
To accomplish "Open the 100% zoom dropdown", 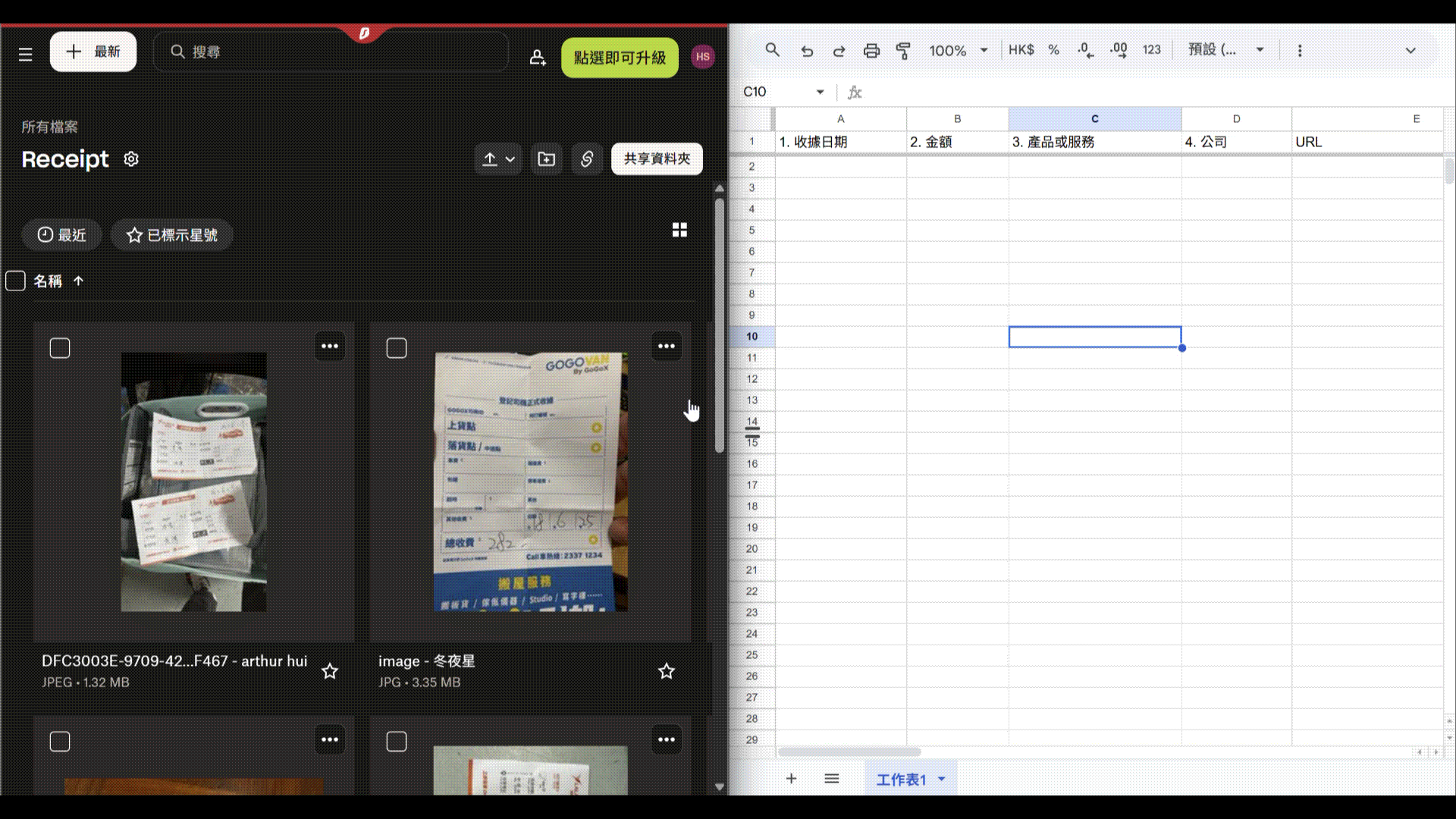I will 984,51.
